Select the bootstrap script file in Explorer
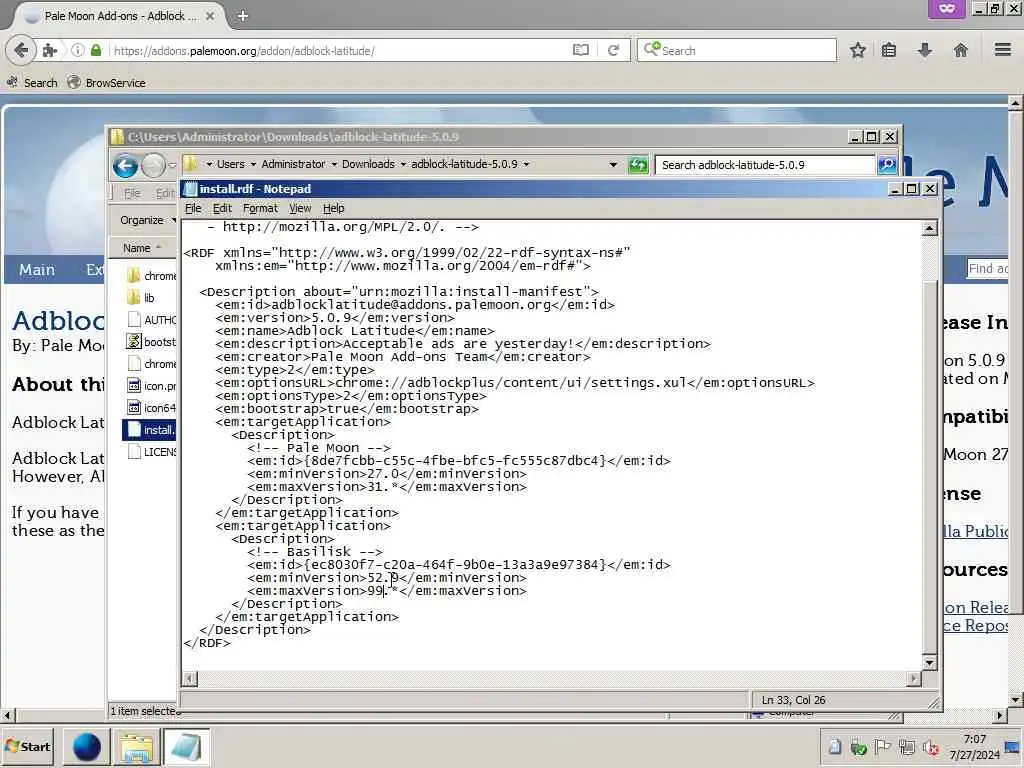The width and height of the screenshot is (1024, 768). pyautogui.click(x=152, y=342)
